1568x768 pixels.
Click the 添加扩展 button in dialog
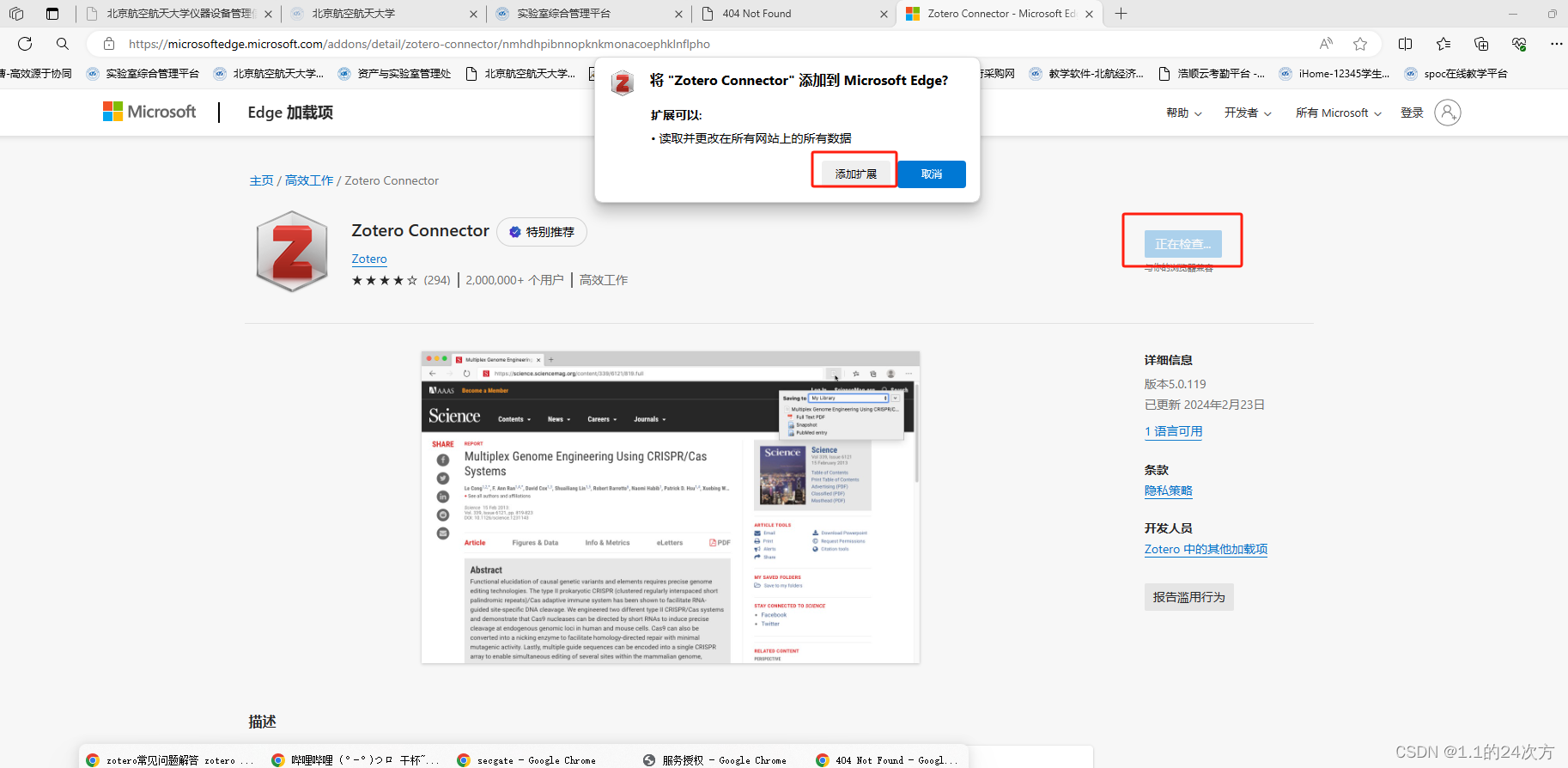click(x=855, y=174)
